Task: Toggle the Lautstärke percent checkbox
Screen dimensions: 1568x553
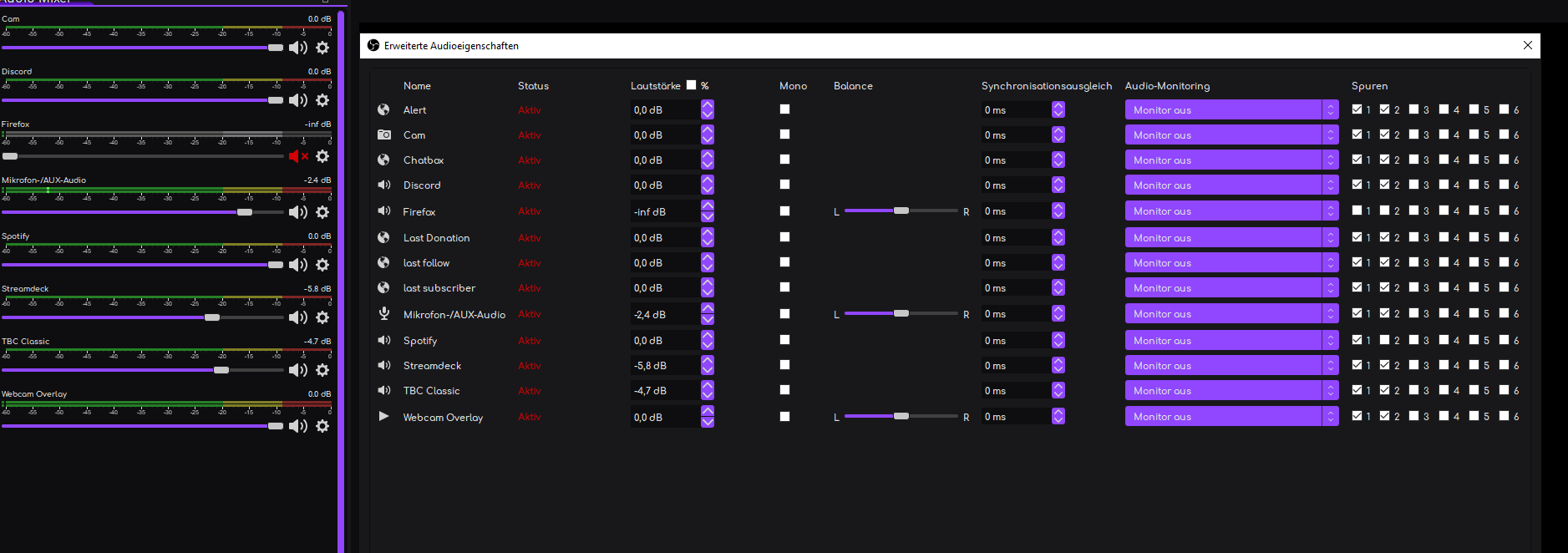Action: click(x=691, y=85)
